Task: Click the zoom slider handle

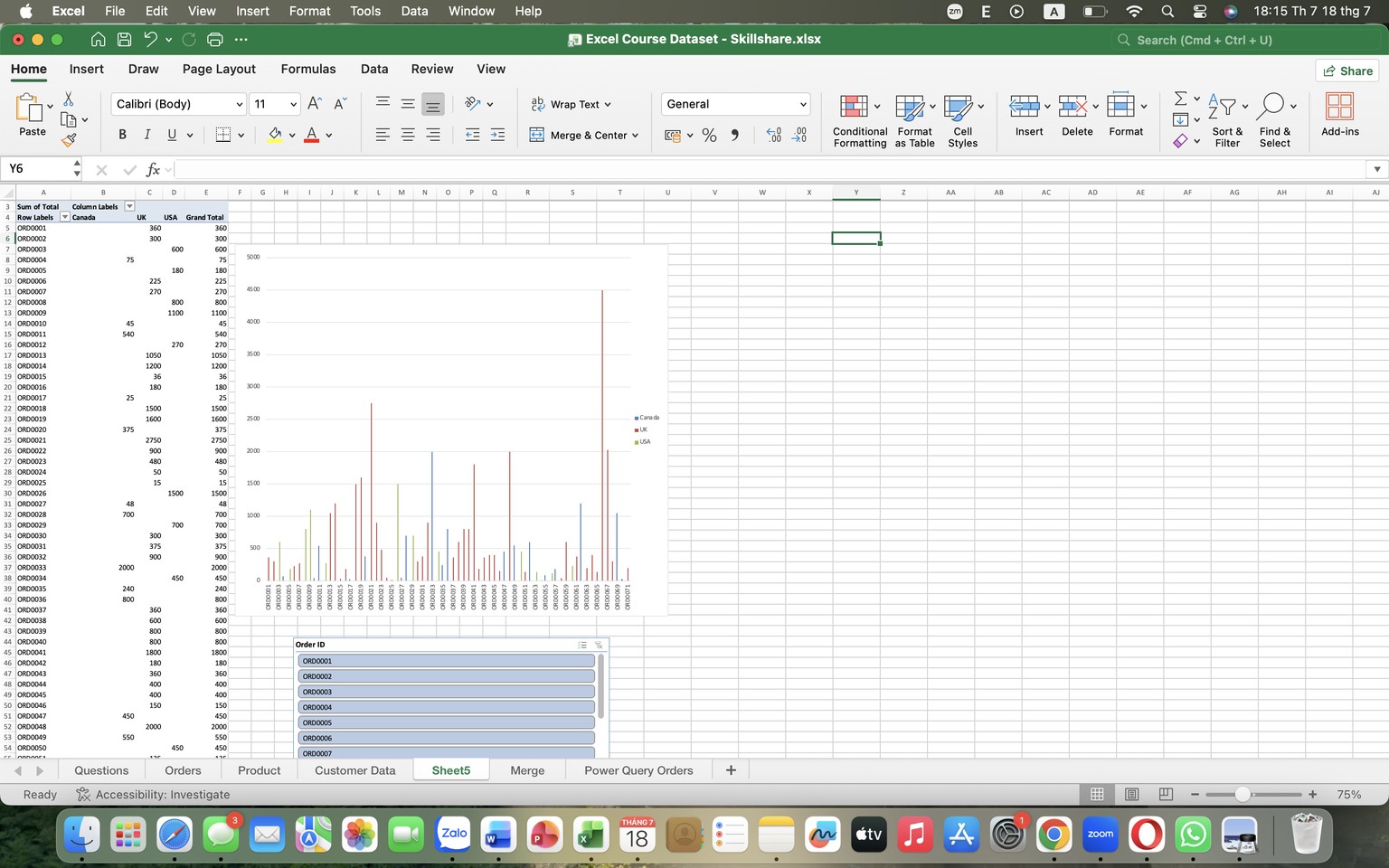Action: [1243, 794]
